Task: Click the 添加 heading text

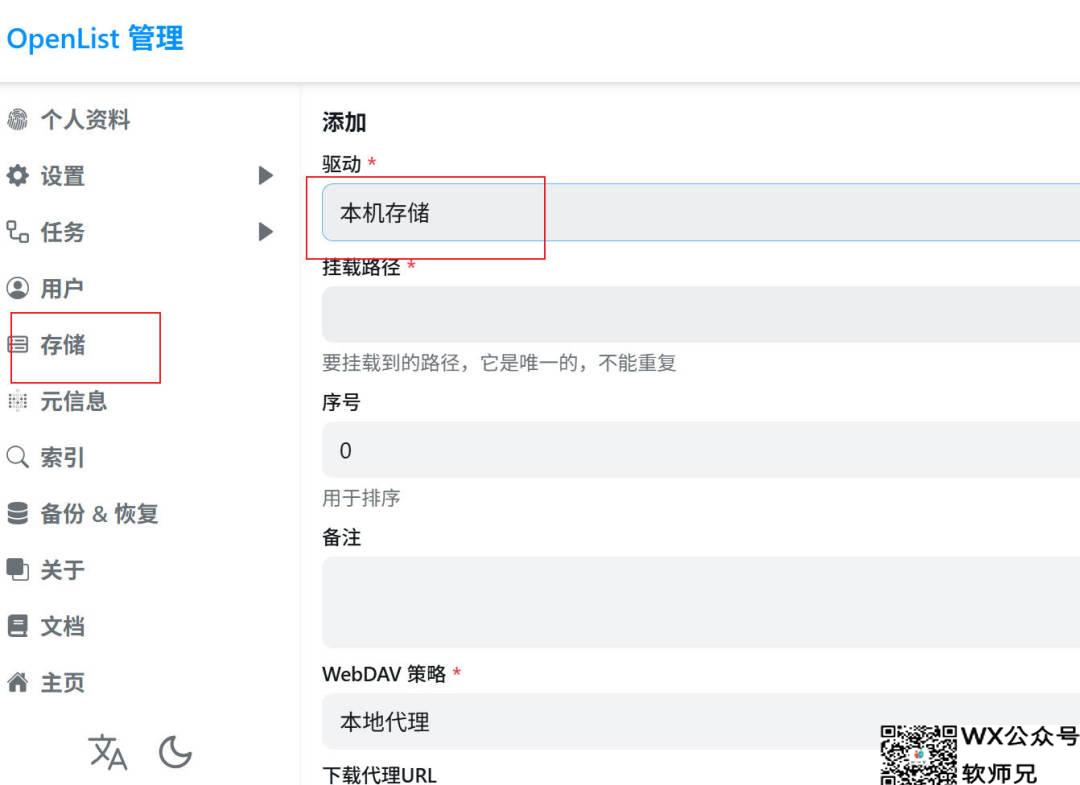Action: [x=344, y=123]
